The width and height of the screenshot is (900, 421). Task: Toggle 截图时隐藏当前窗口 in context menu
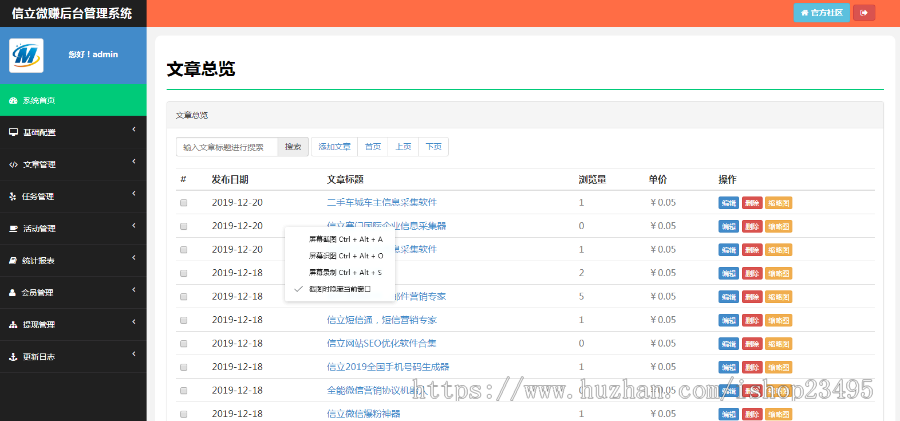tap(340, 289)
